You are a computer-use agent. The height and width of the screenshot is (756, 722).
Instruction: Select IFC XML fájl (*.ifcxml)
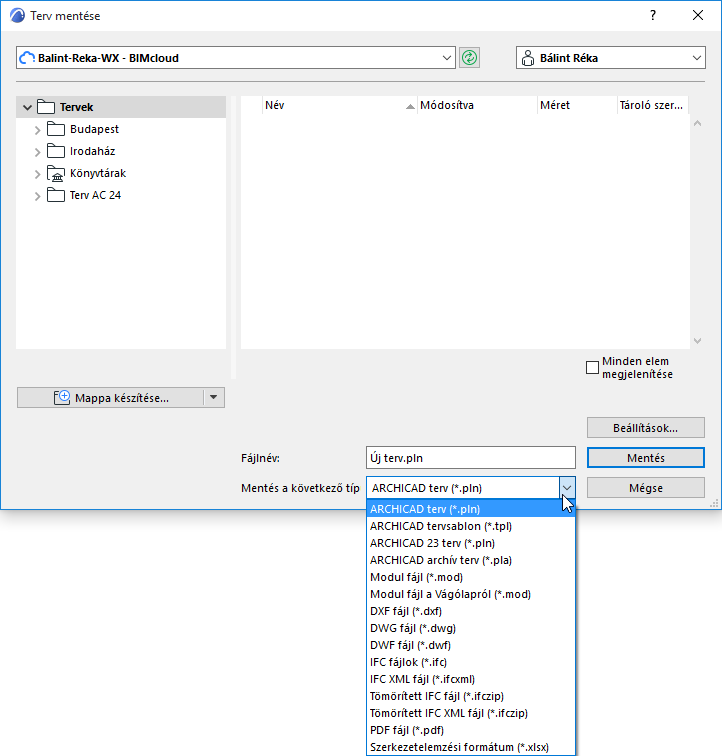click(x=471, y=679)
